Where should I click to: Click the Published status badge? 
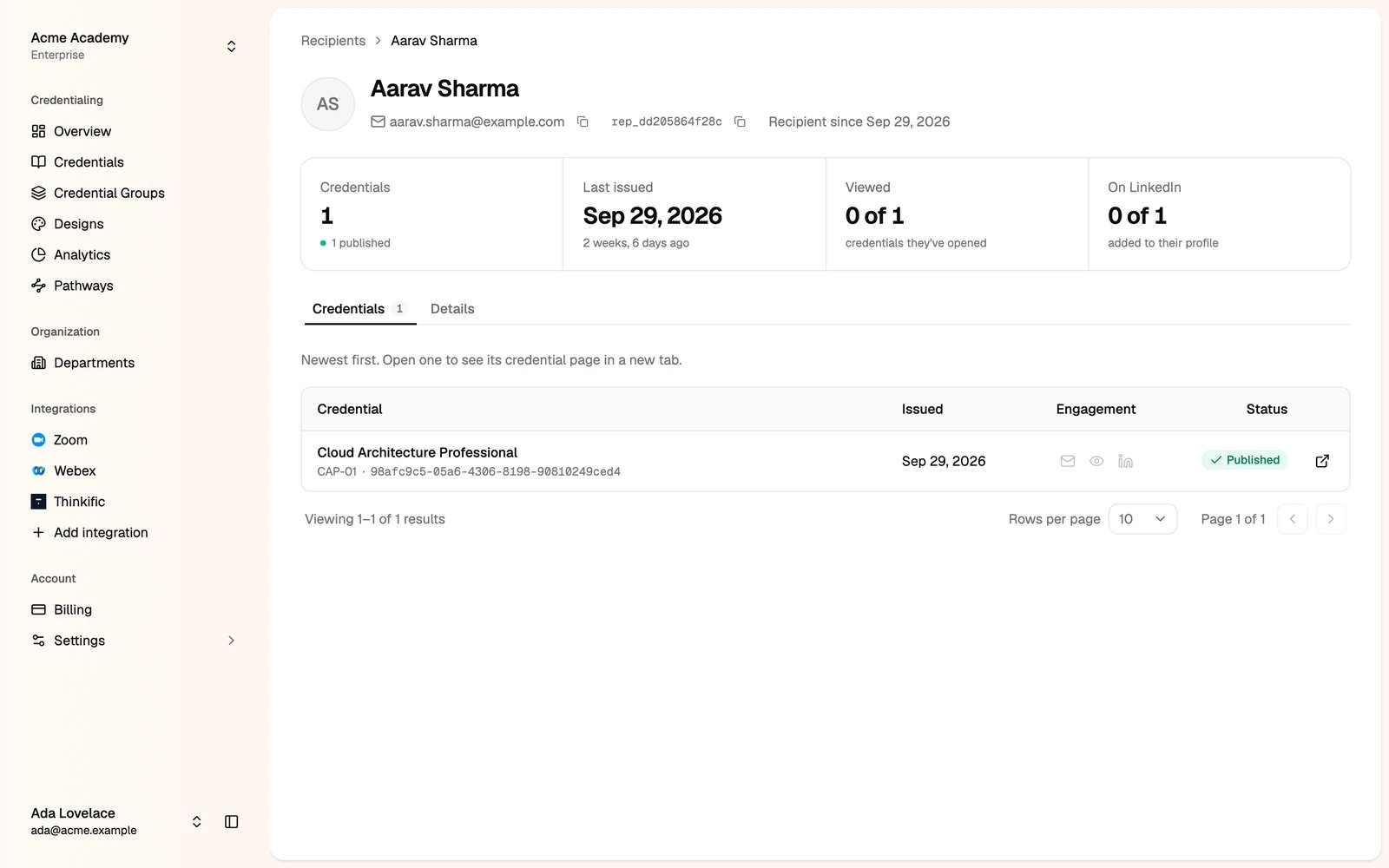coord(1245,460)
